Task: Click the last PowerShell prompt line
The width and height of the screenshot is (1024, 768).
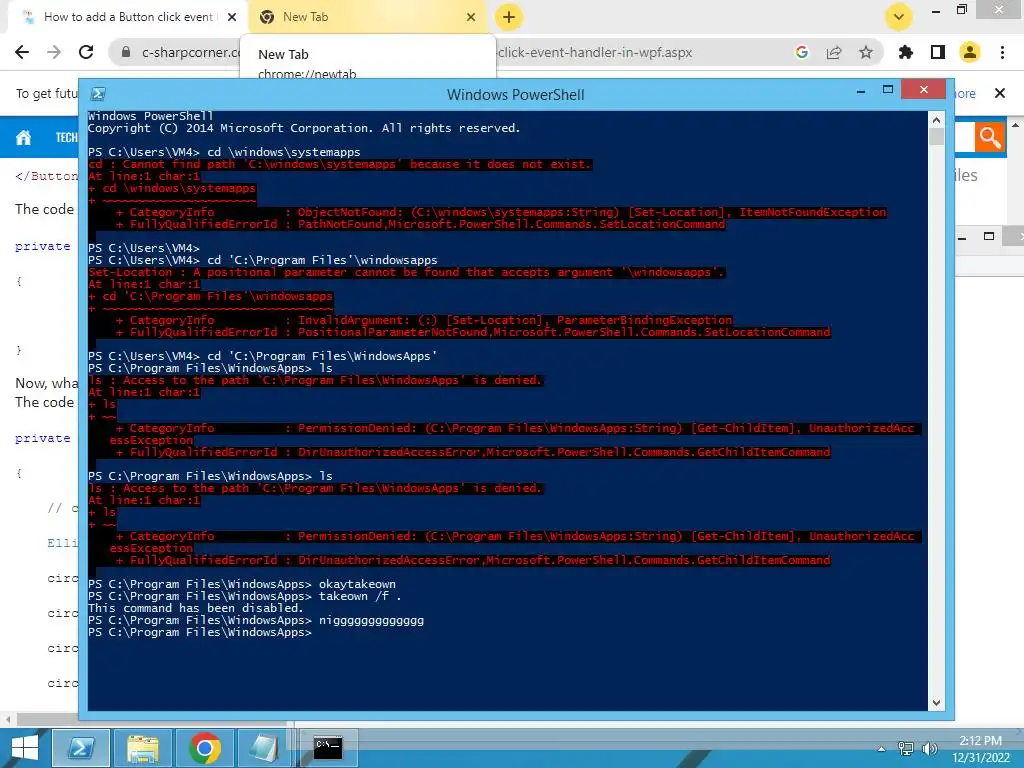Action: [200, 632]
